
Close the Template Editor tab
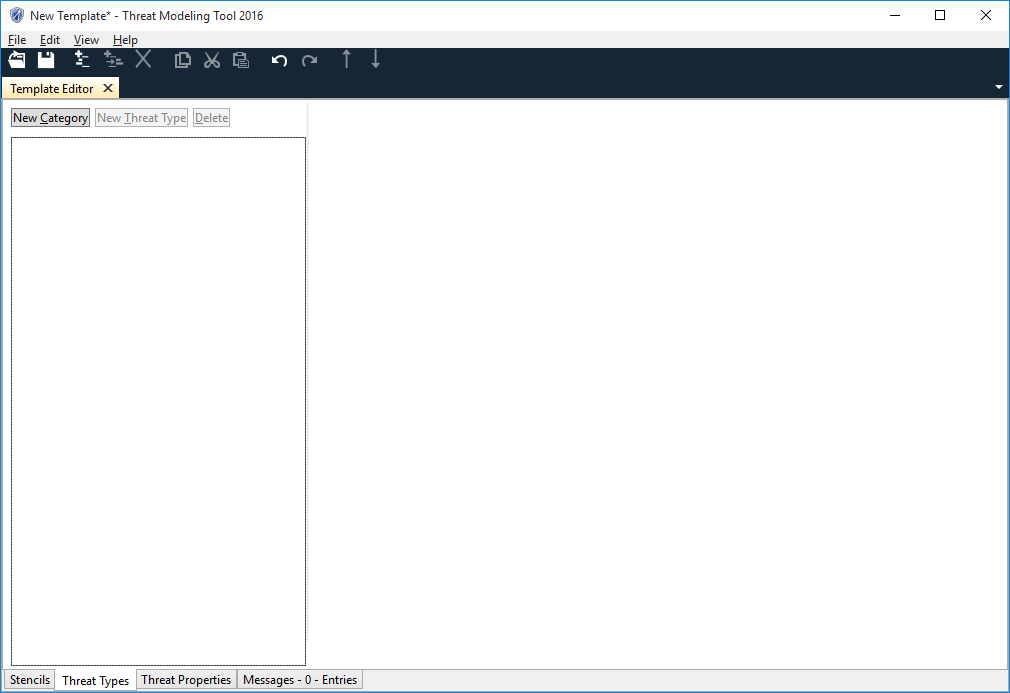point(108,88)
